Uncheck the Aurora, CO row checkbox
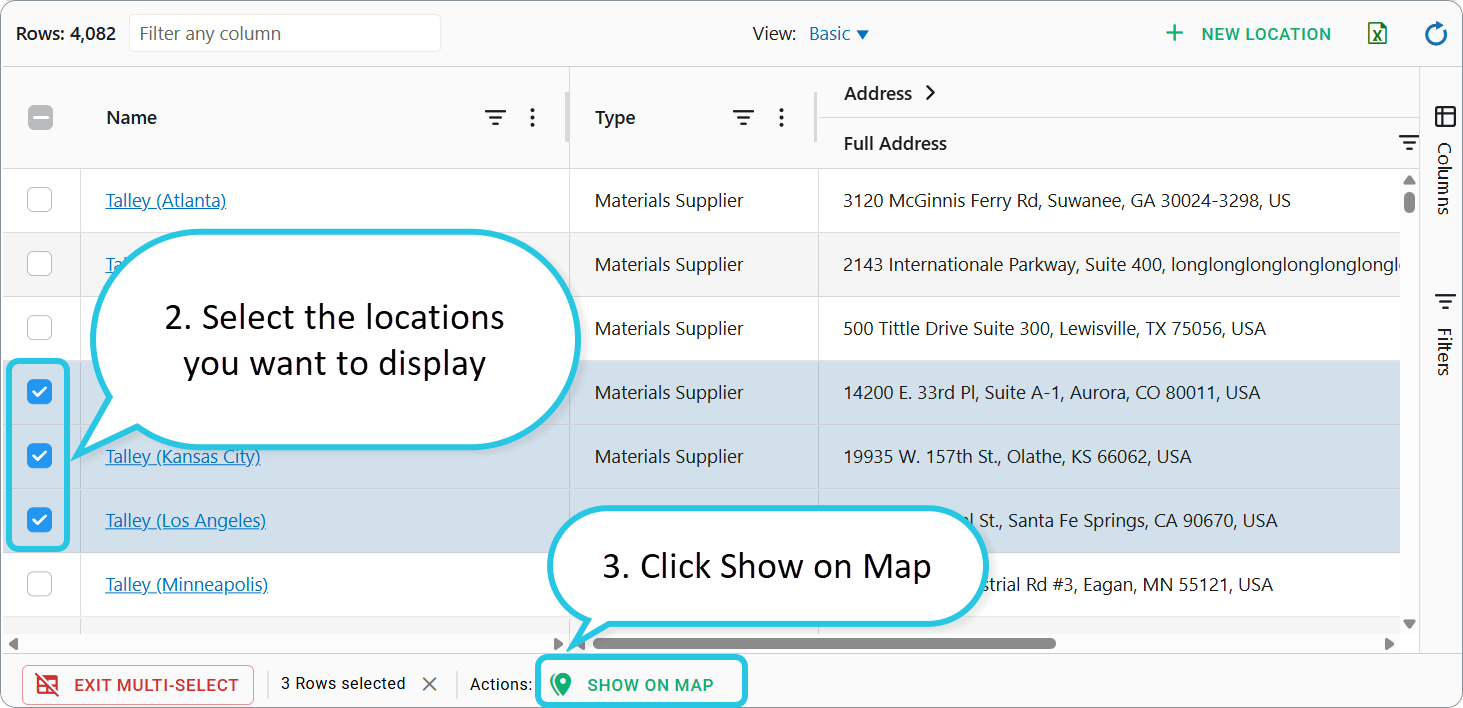This screenshot has width=1463, height=708. pyautogui.click(x=40, y=392)
